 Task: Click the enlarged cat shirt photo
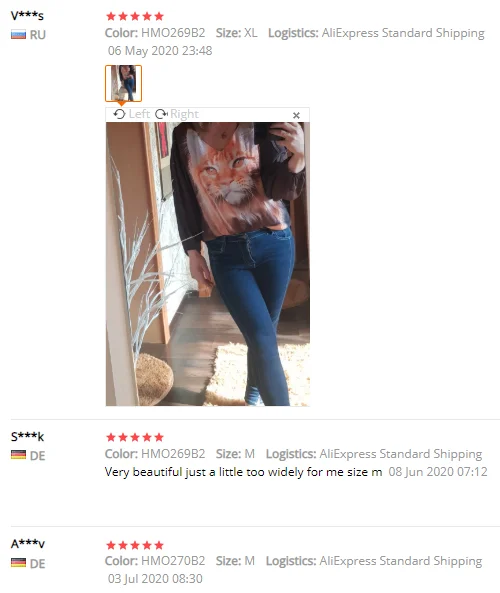pos(208,264)
